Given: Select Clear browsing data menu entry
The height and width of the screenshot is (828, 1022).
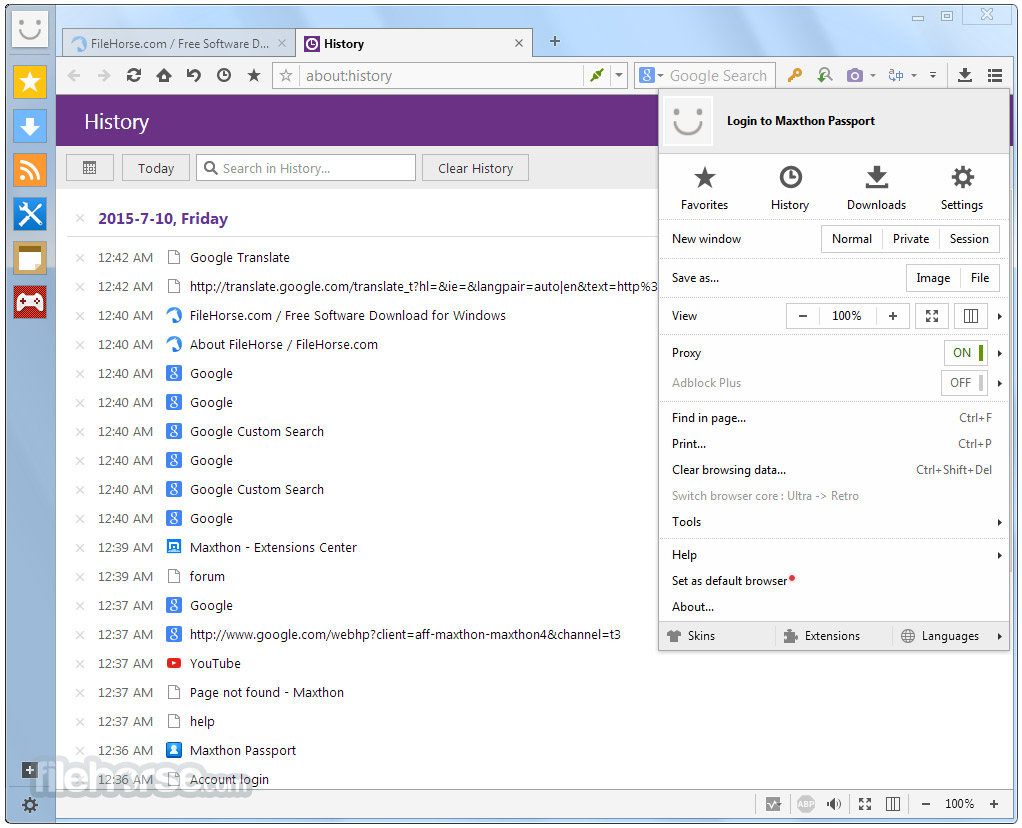Looking at the screenshot, I should pyautogui.click(x=834, y=470).
